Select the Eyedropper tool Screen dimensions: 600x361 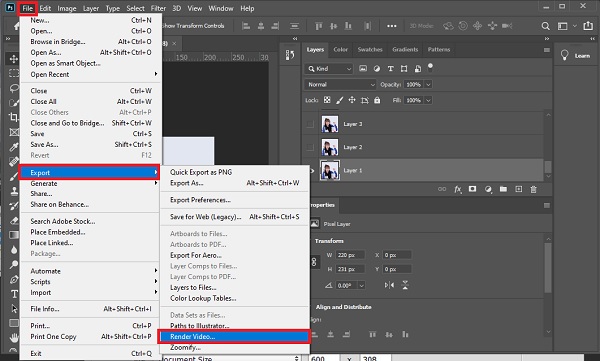14,147
